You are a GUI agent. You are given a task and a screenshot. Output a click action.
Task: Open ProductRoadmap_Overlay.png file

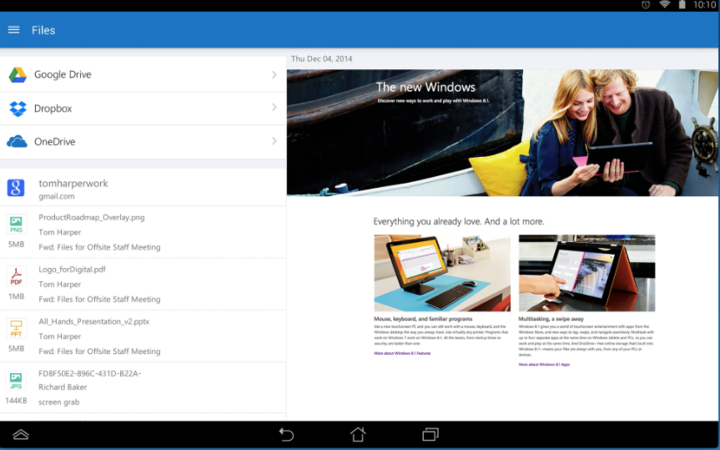pyautogui.click(x=143, y=232)
